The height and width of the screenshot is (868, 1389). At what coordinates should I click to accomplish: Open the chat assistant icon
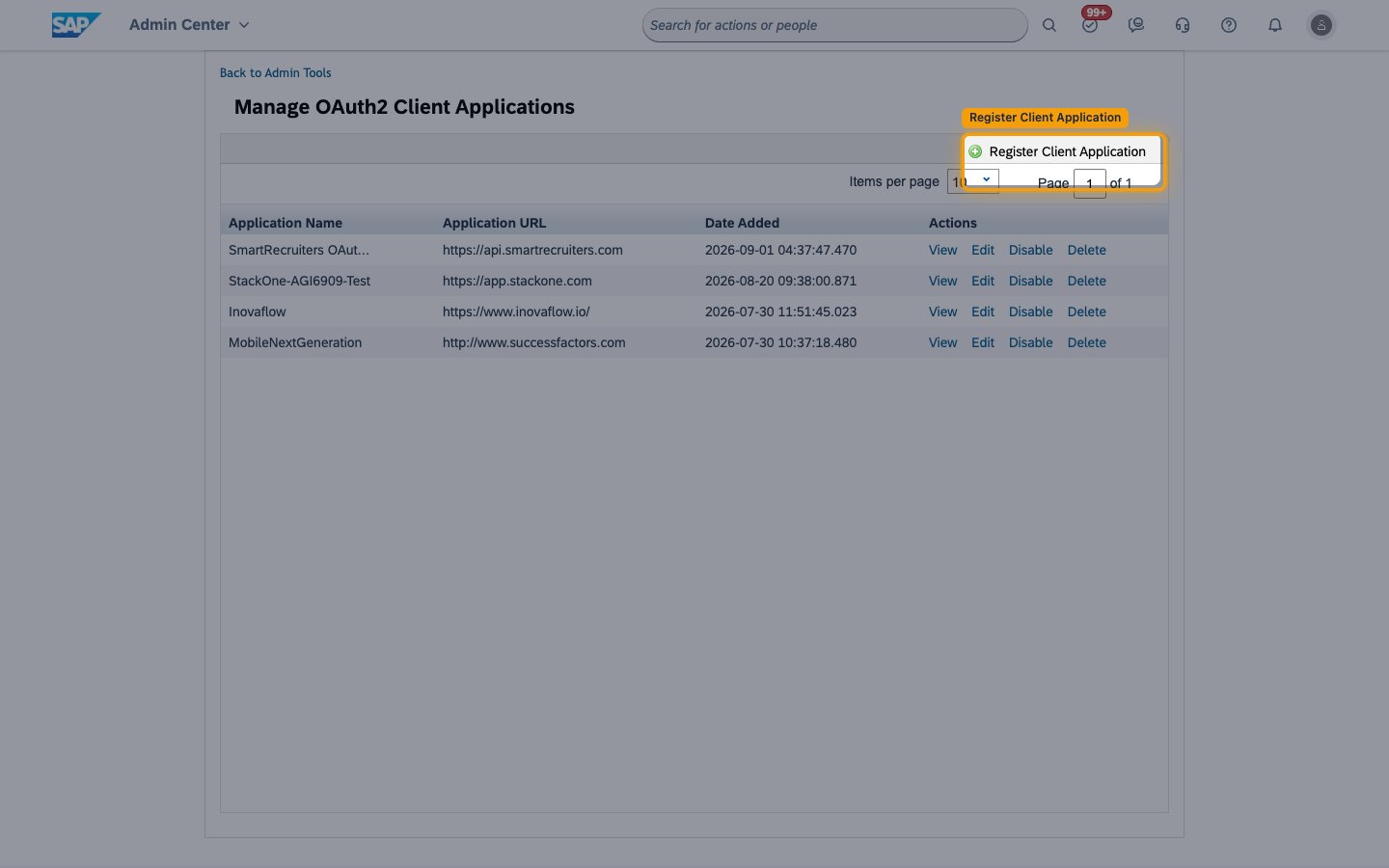pyautogui.click(x=1136, y=25)
